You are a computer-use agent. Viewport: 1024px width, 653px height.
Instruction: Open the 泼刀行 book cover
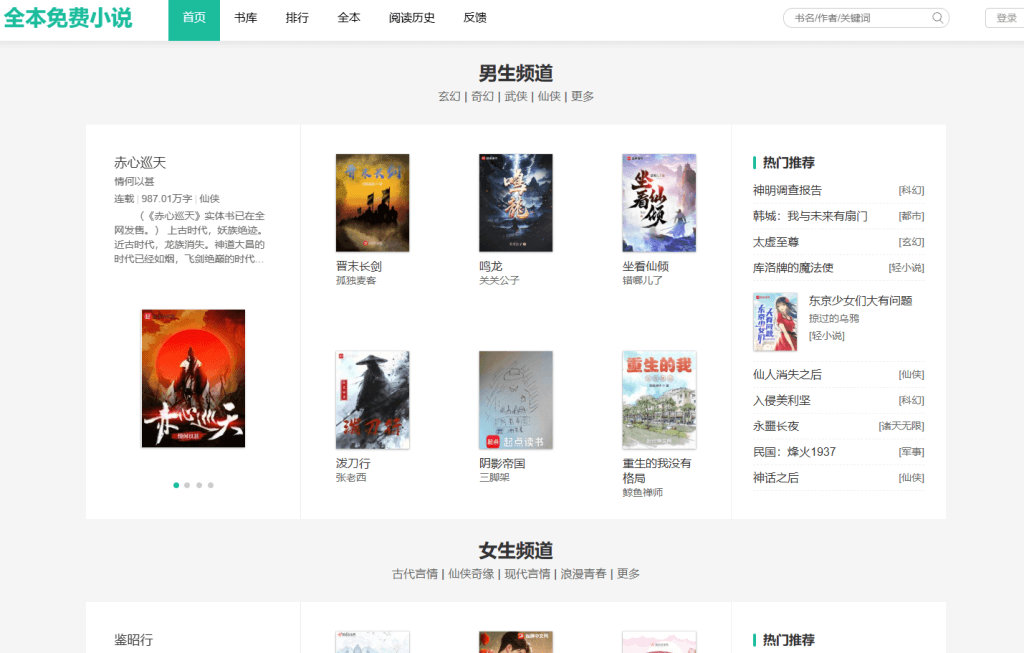click(x=372, y=400)
